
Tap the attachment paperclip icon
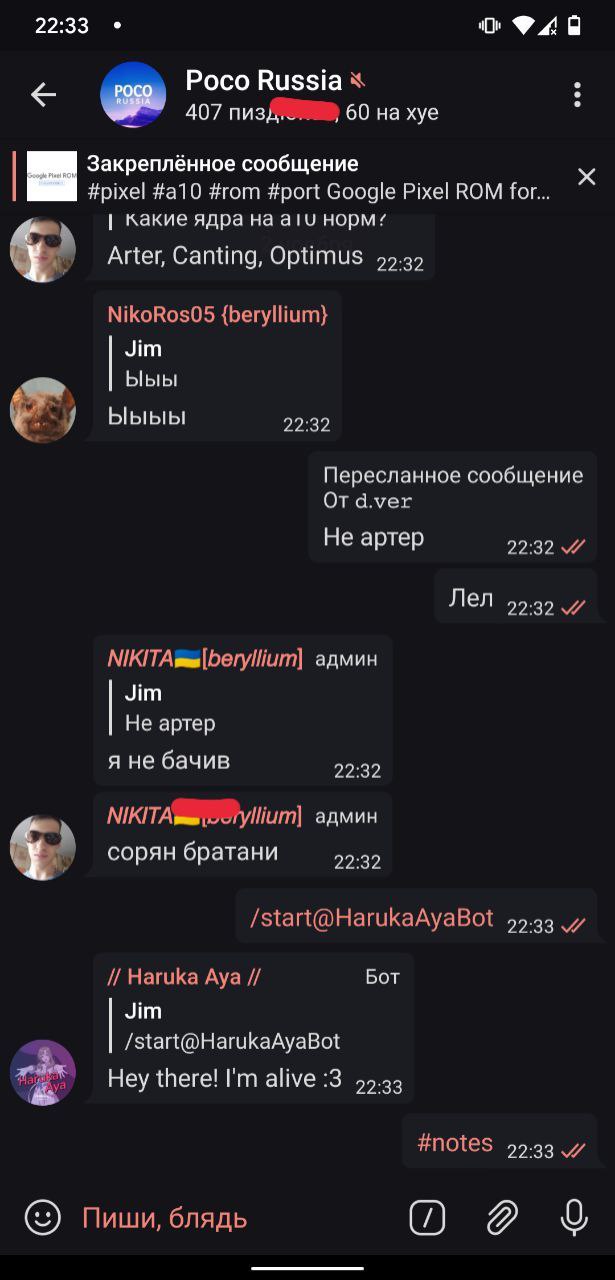point(502,1217)
